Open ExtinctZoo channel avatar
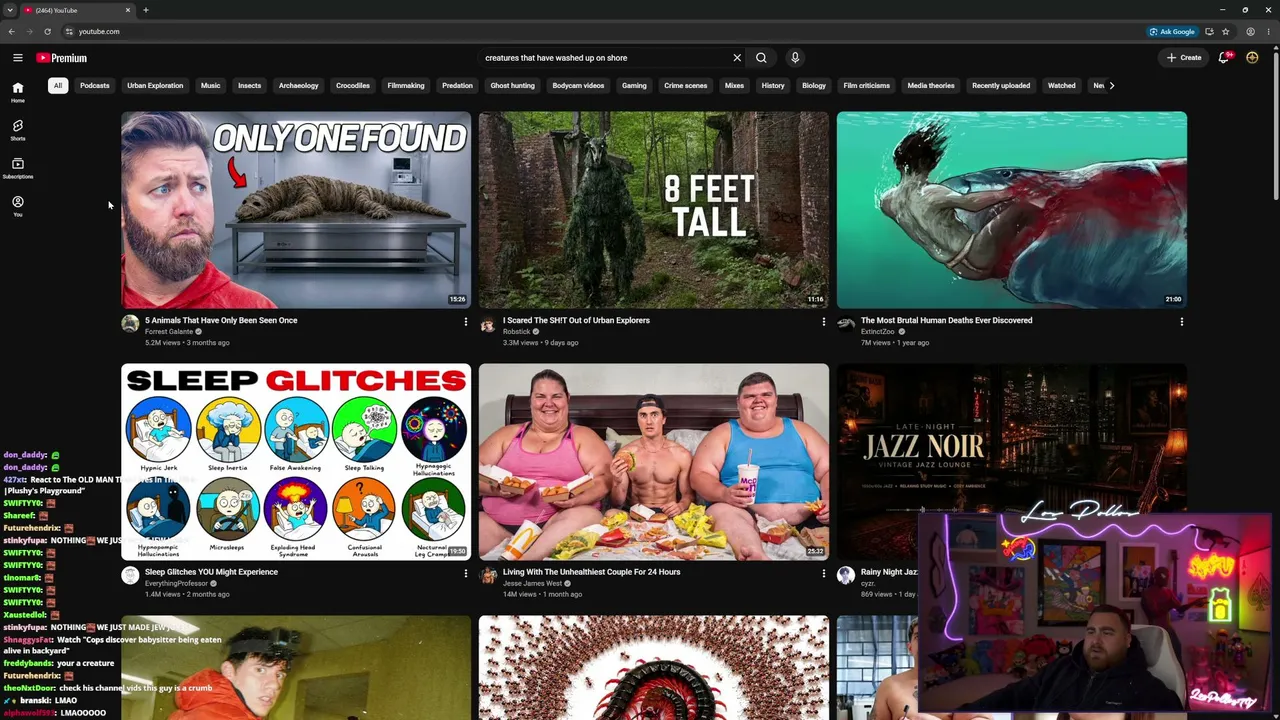1280x720 pixels. point(846,323)
